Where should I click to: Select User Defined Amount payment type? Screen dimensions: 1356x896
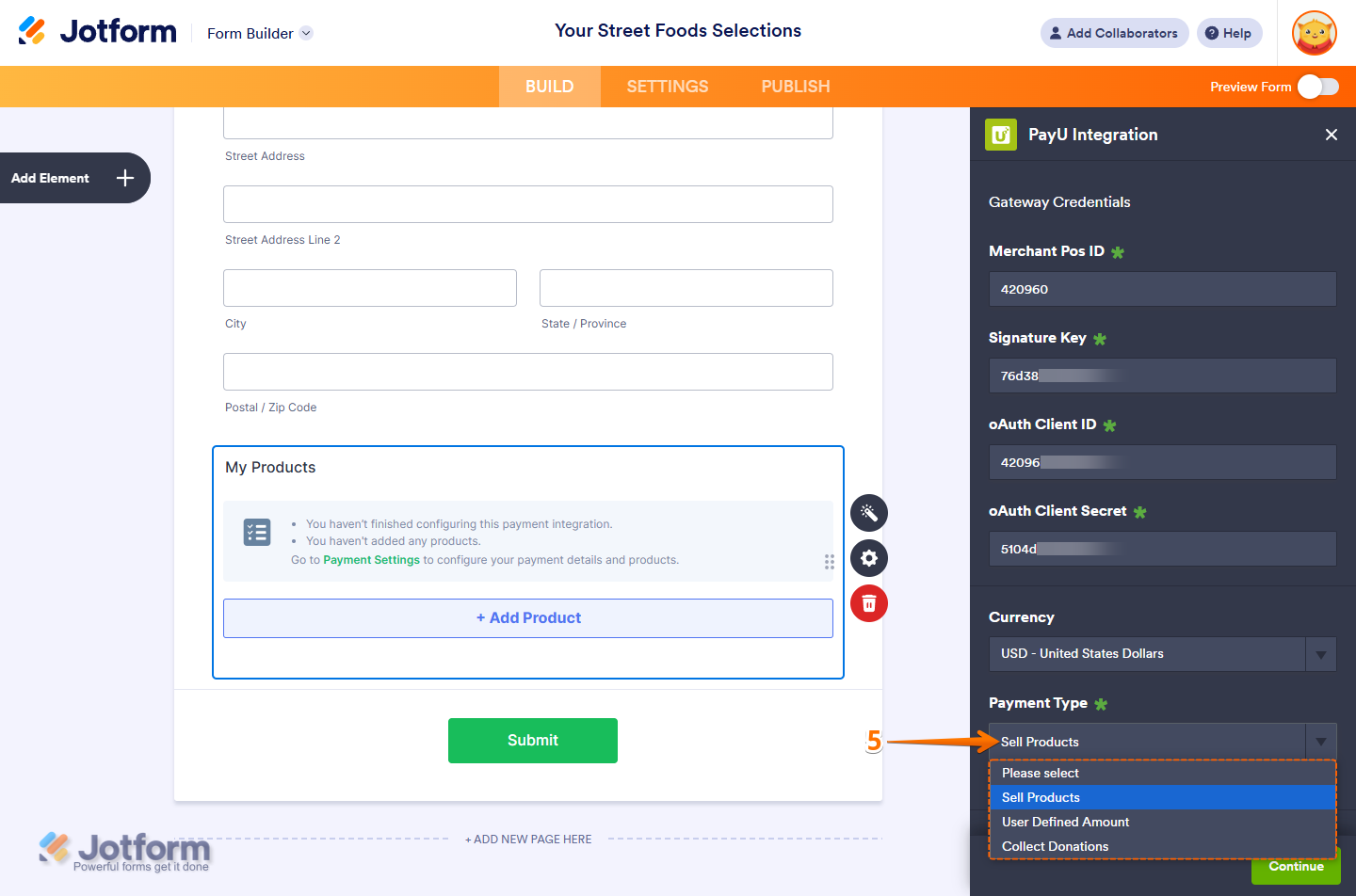click(x=1065, y=822)
